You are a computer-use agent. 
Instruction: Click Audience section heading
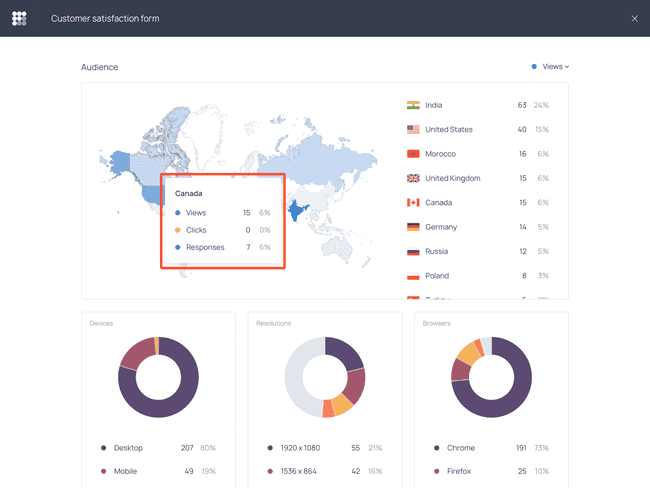click(x=99, y=67)
